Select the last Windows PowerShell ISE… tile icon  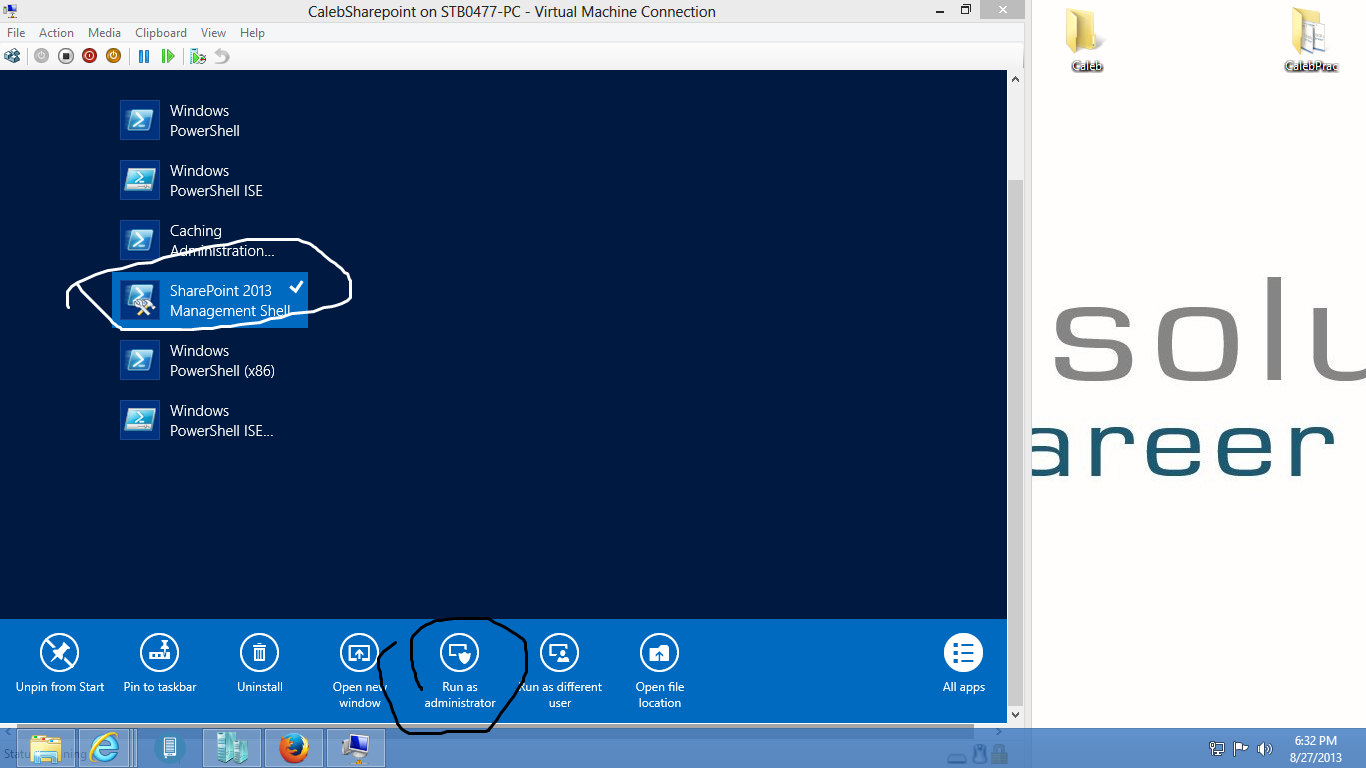click(140, 420)
